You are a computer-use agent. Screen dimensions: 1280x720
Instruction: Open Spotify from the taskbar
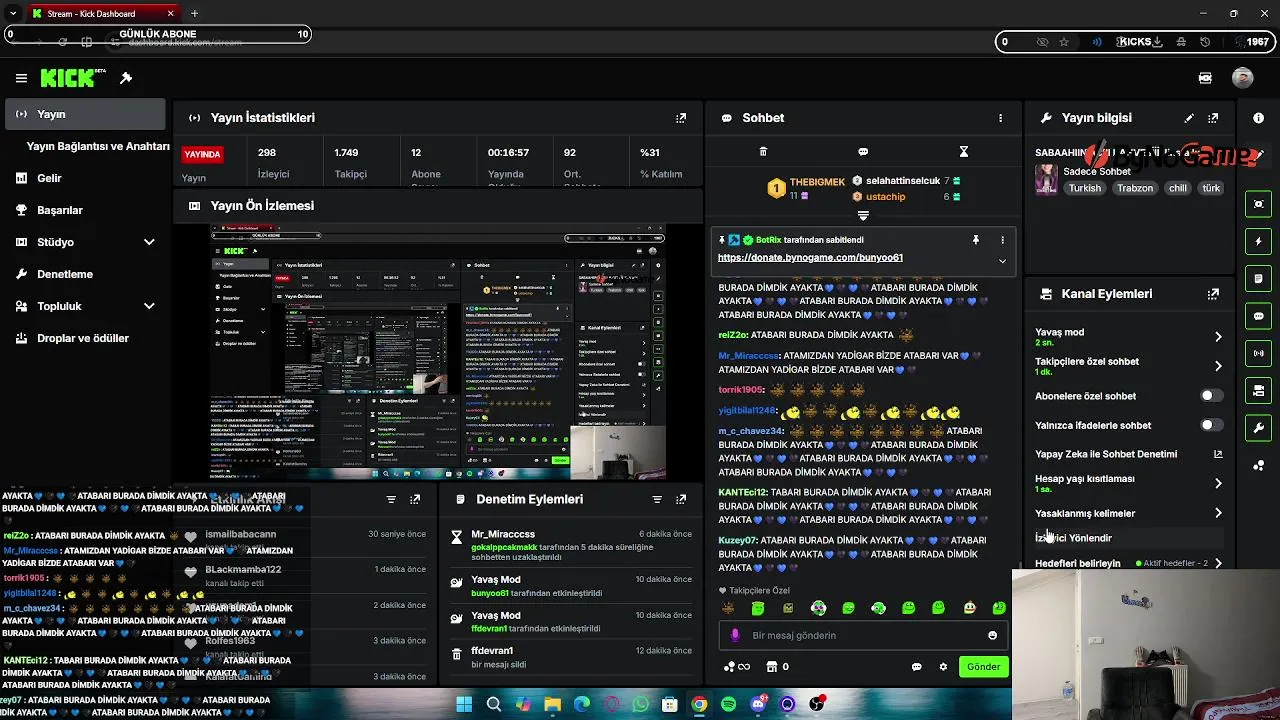[729, 705]
